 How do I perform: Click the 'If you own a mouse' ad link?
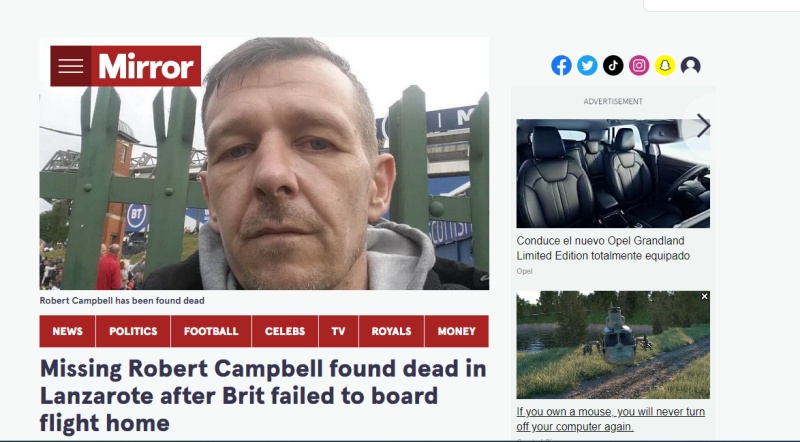(611, 419)
